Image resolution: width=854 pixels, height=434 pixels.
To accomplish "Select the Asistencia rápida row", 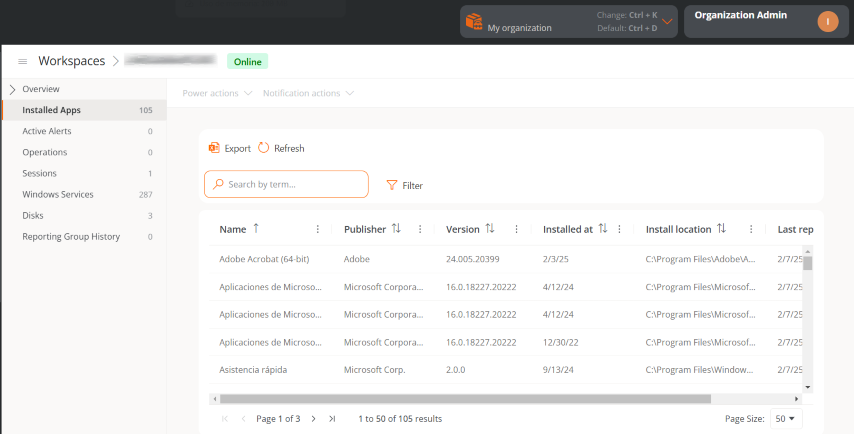I will point(505,370).
